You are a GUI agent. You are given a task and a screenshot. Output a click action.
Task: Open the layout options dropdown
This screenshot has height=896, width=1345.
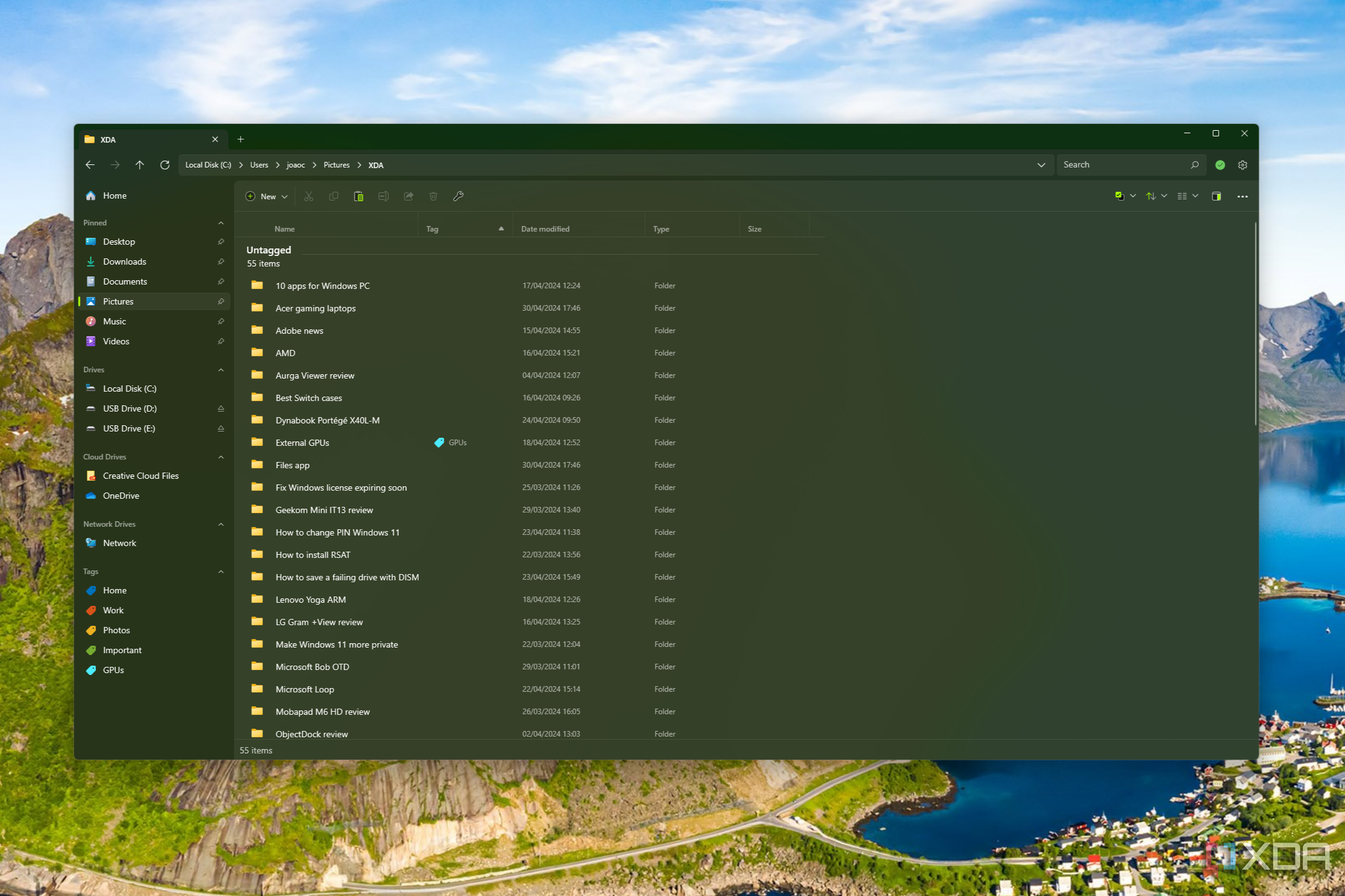1187,196
